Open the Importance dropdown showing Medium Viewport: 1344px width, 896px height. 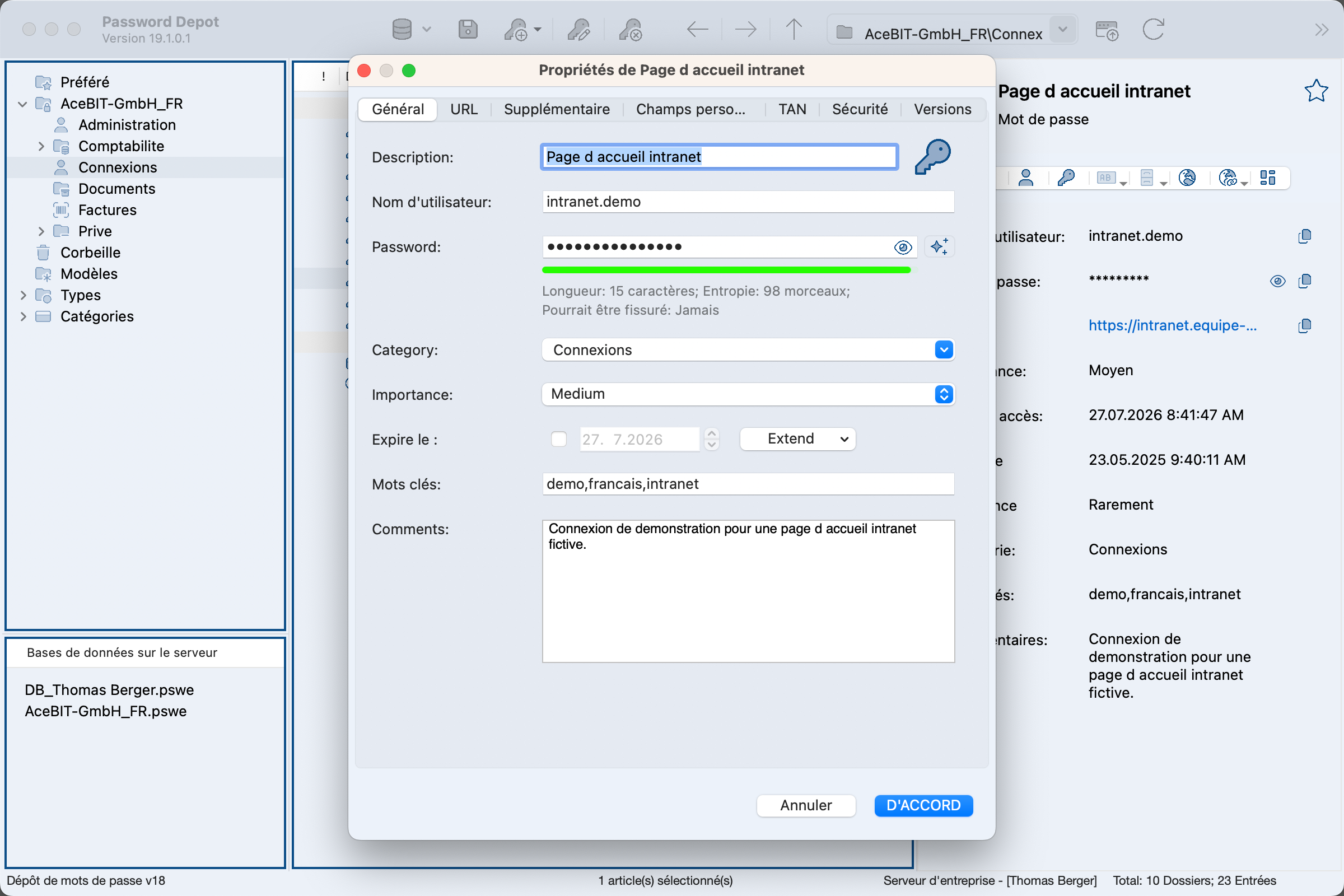click(x=748, y=394)
